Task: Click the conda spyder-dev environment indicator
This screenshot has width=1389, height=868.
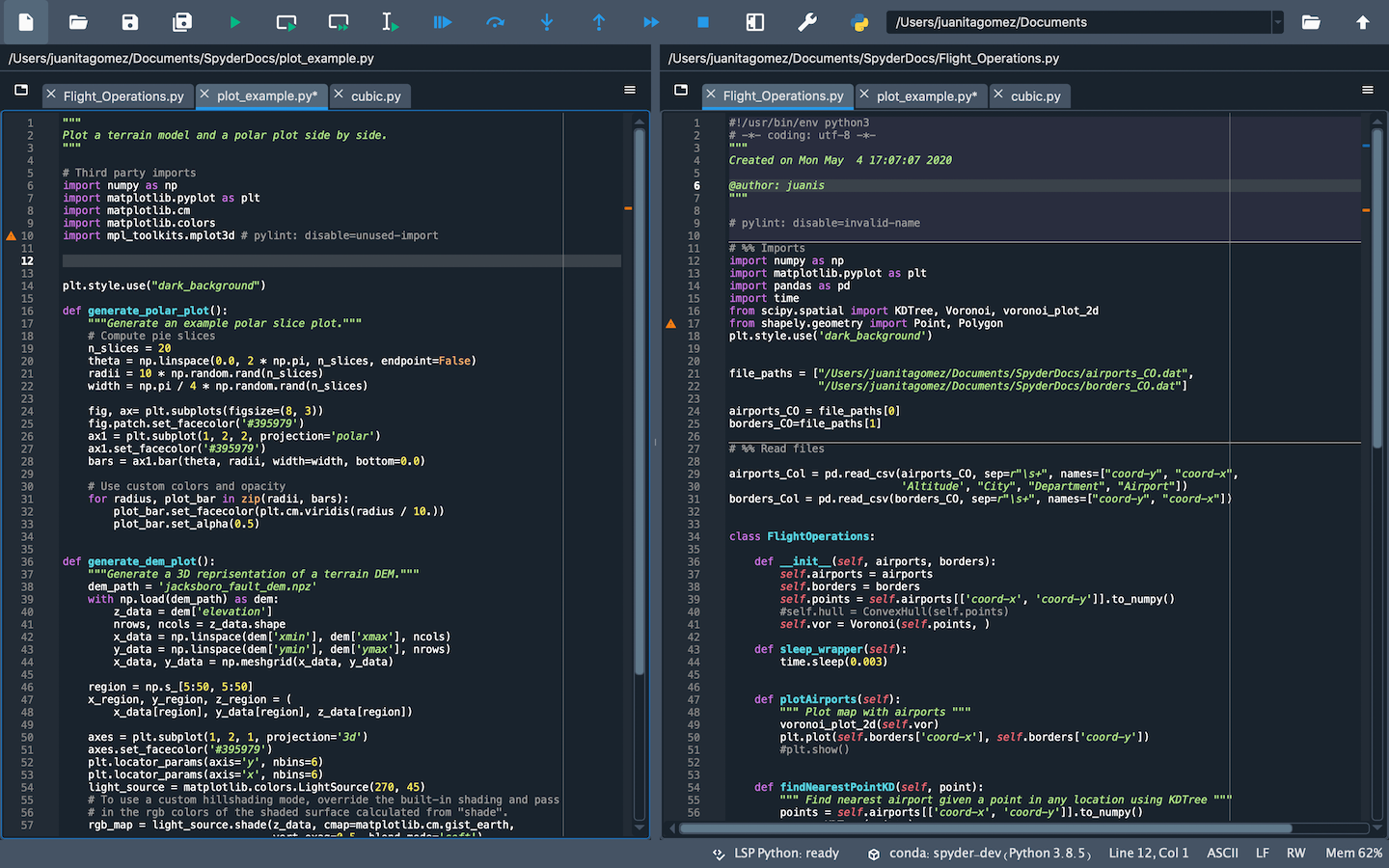Action: 965,853
